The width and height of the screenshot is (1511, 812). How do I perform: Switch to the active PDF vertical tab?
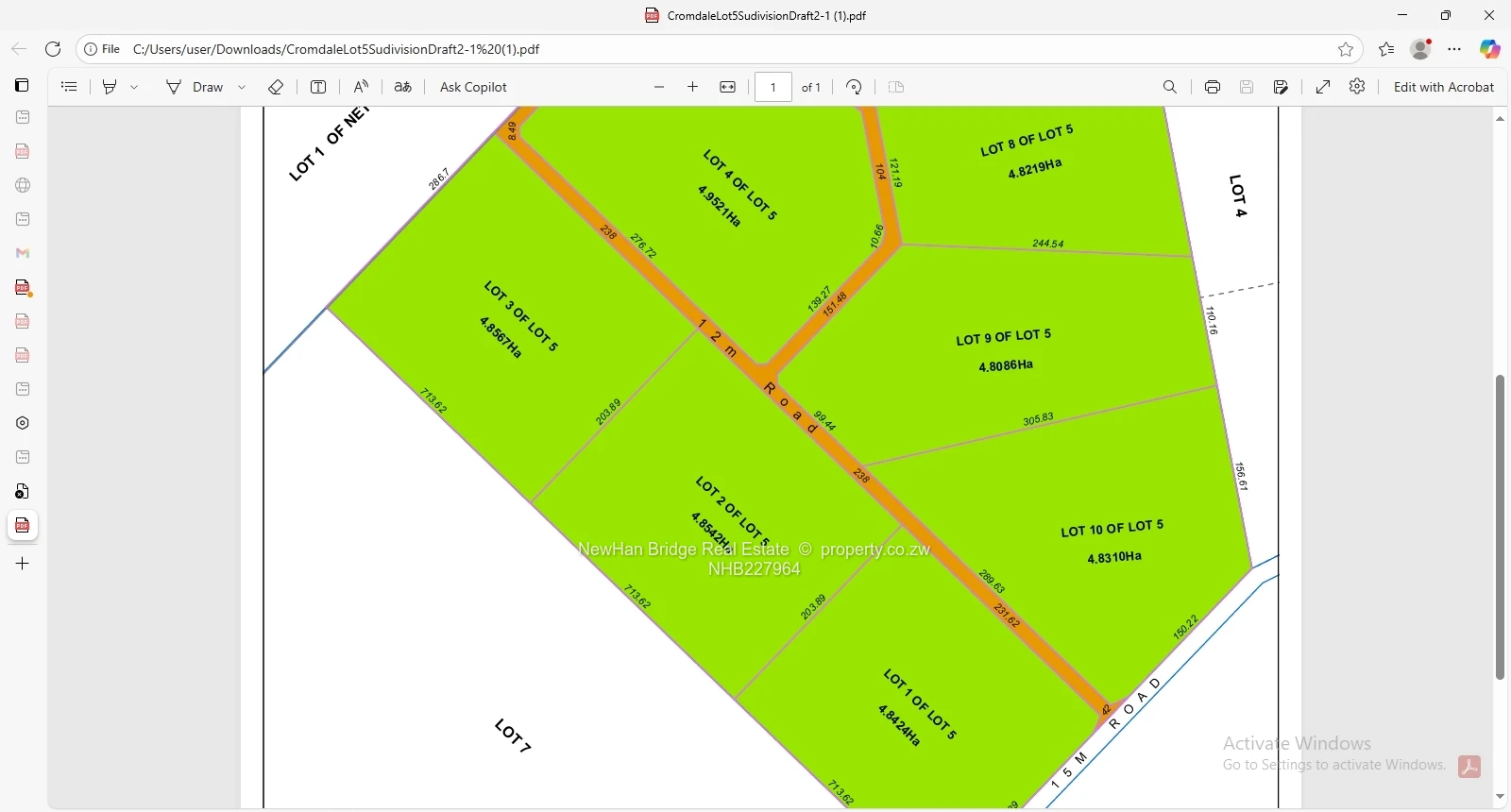point(23,526)
